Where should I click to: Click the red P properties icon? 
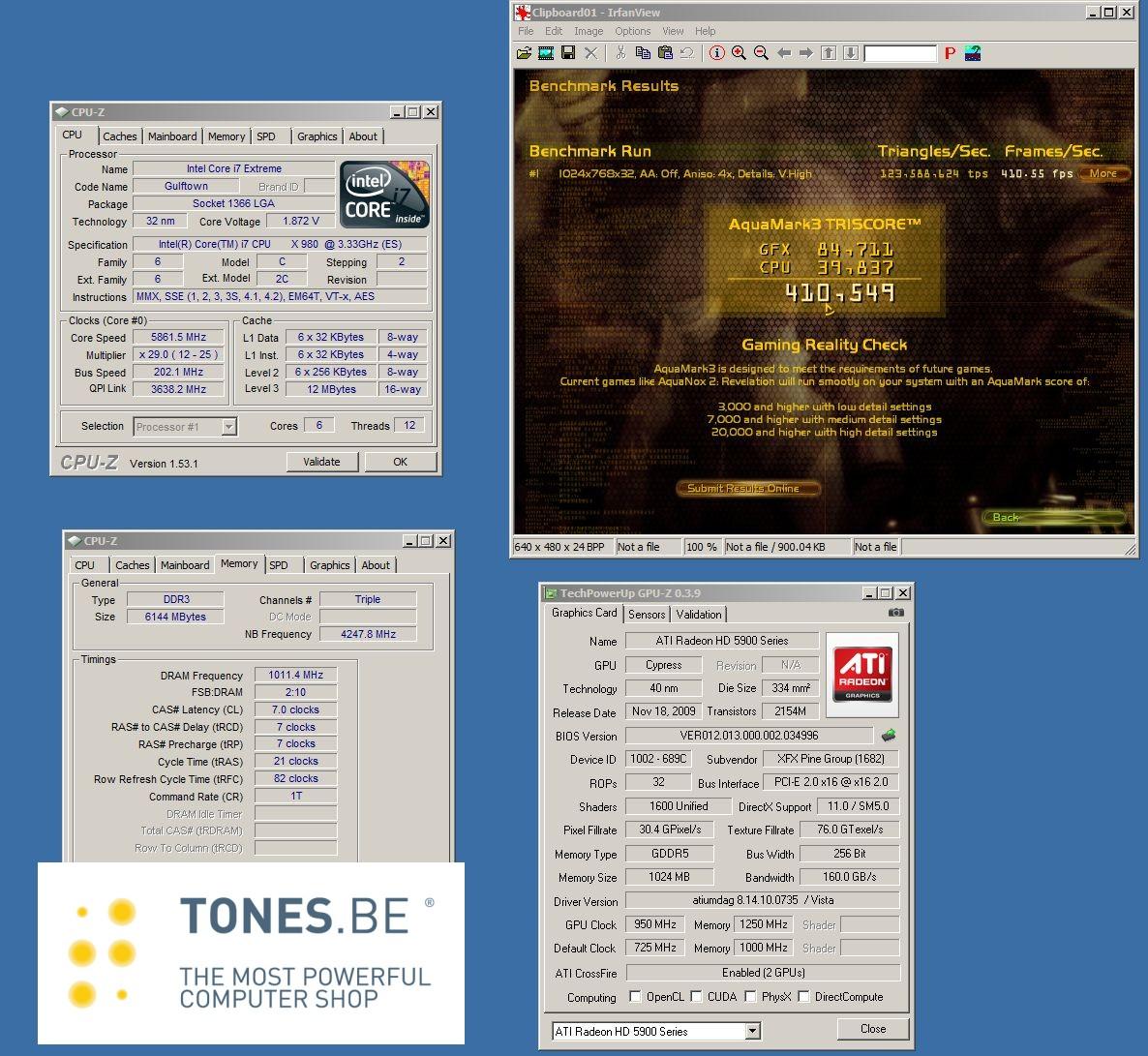(950, 52)
